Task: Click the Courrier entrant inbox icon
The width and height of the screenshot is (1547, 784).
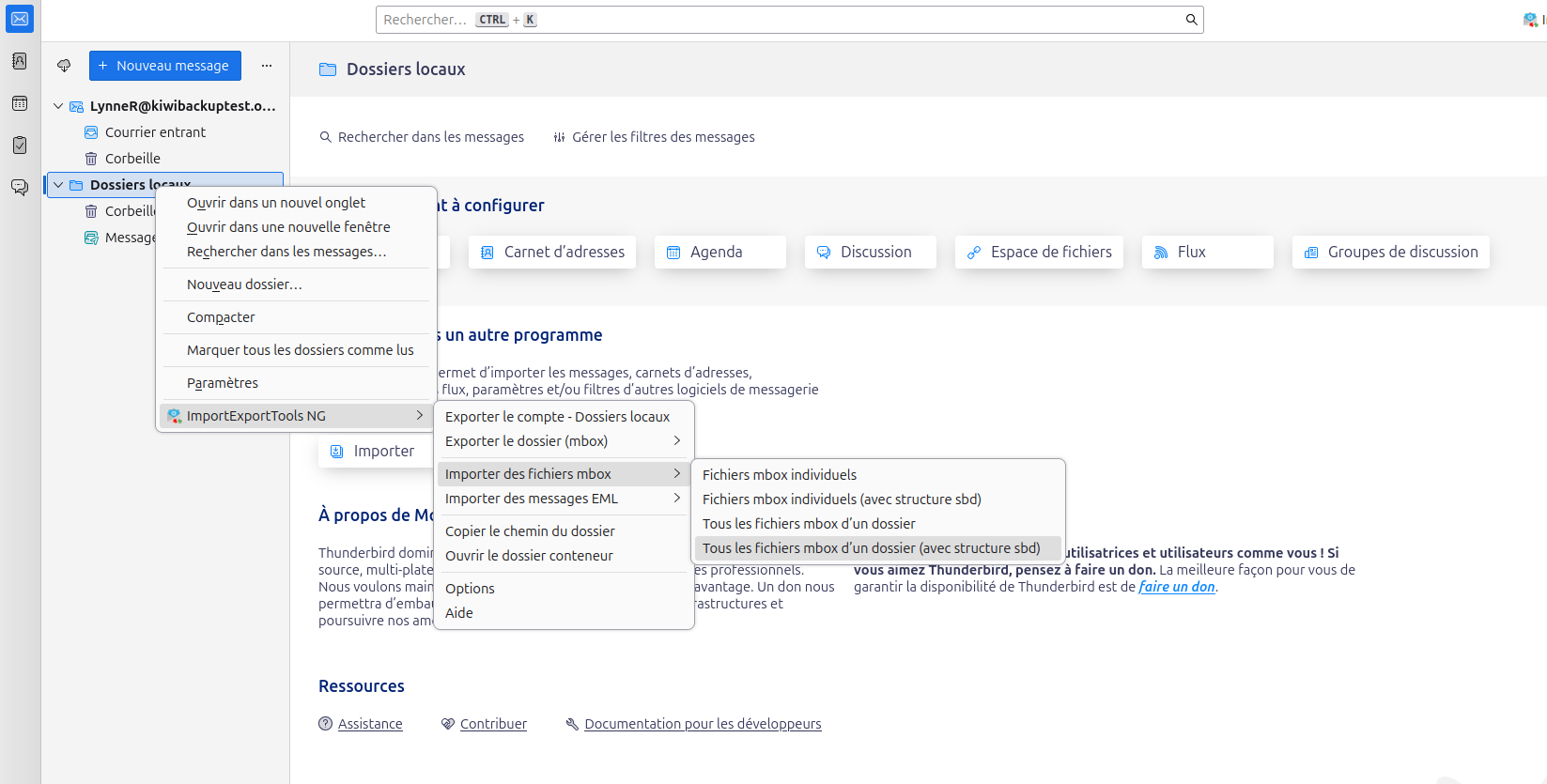Action: (91, 132)
